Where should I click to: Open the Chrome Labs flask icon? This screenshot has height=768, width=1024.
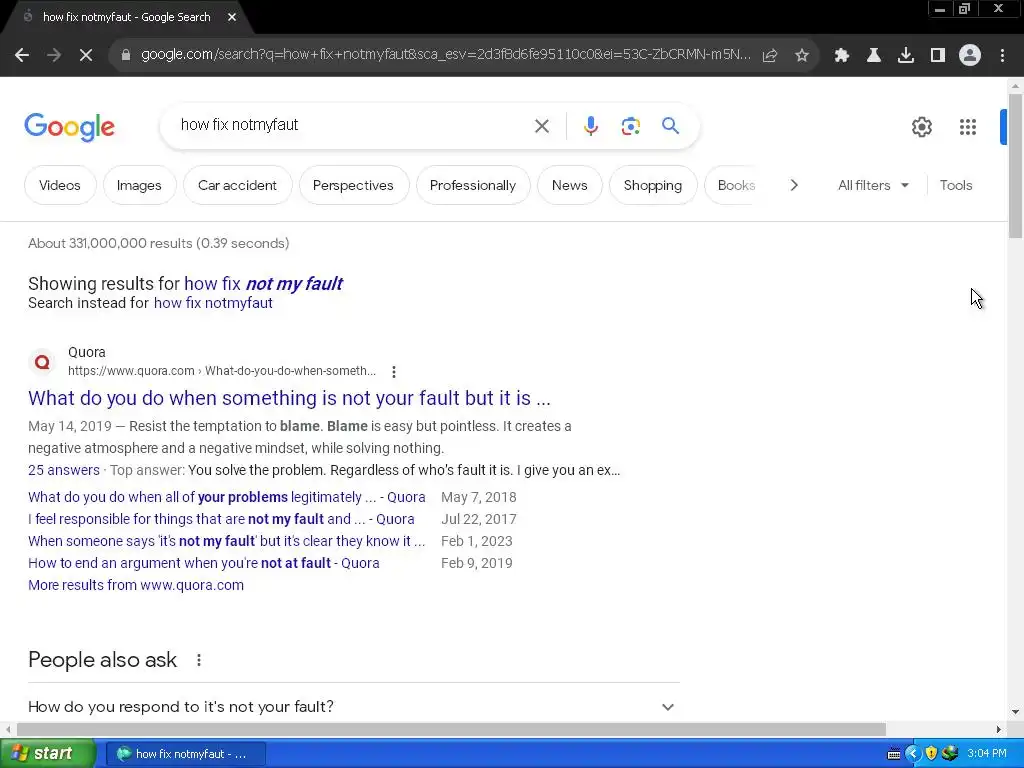pos(874,56)
